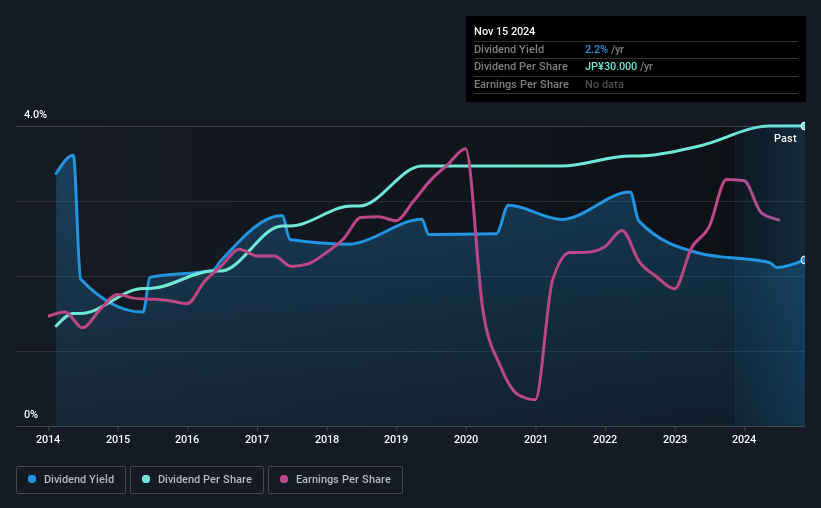
Task: Select the 2014 x-axis label
Action: [x=48, y=439]
